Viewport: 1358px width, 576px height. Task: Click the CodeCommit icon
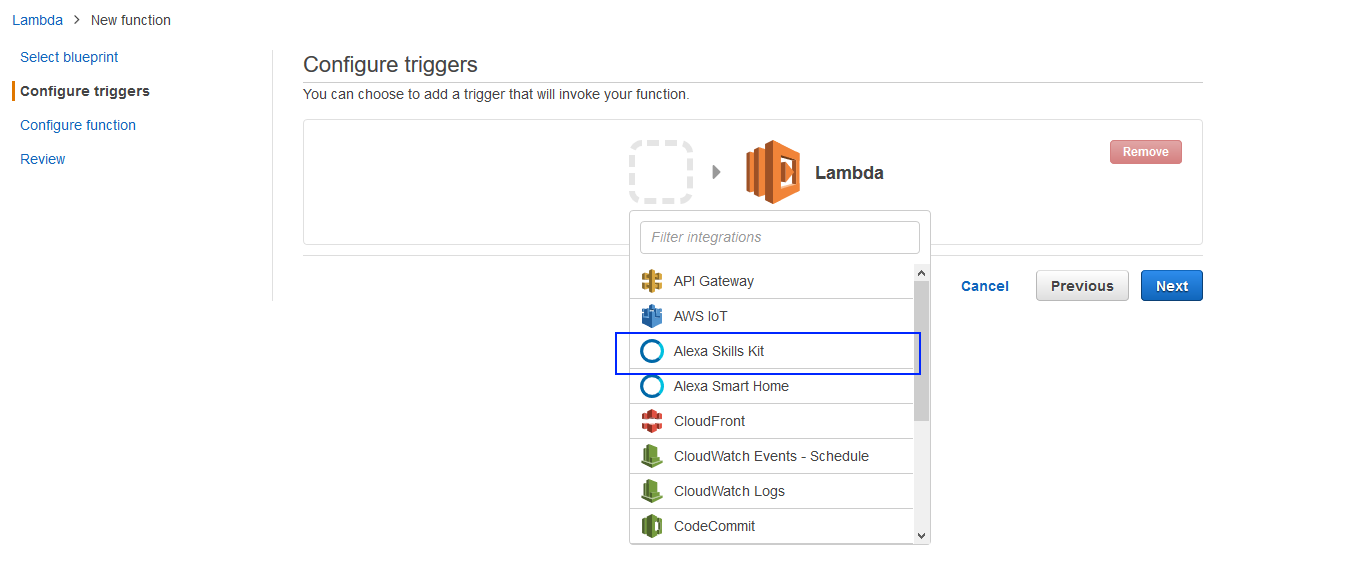[x=652, y=526]
